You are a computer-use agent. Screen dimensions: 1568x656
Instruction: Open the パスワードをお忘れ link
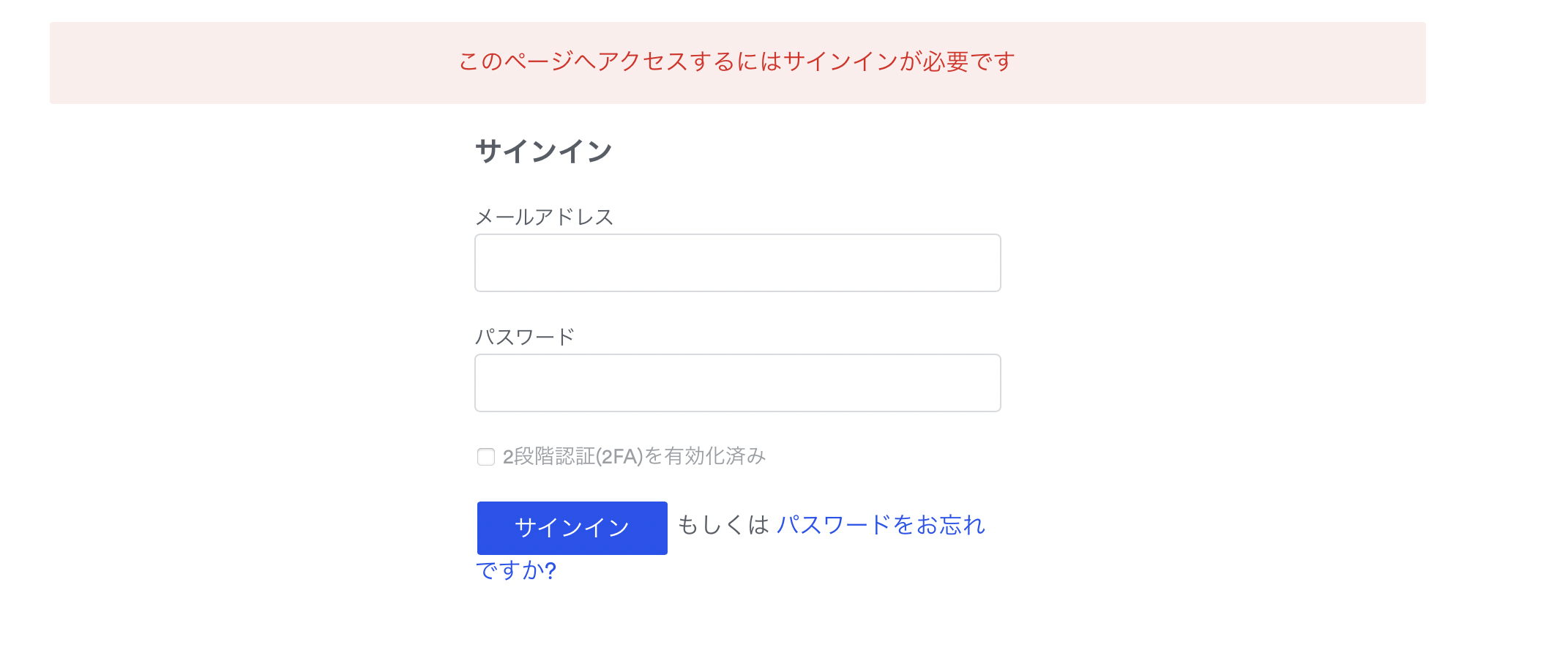[x=881, y=525]
